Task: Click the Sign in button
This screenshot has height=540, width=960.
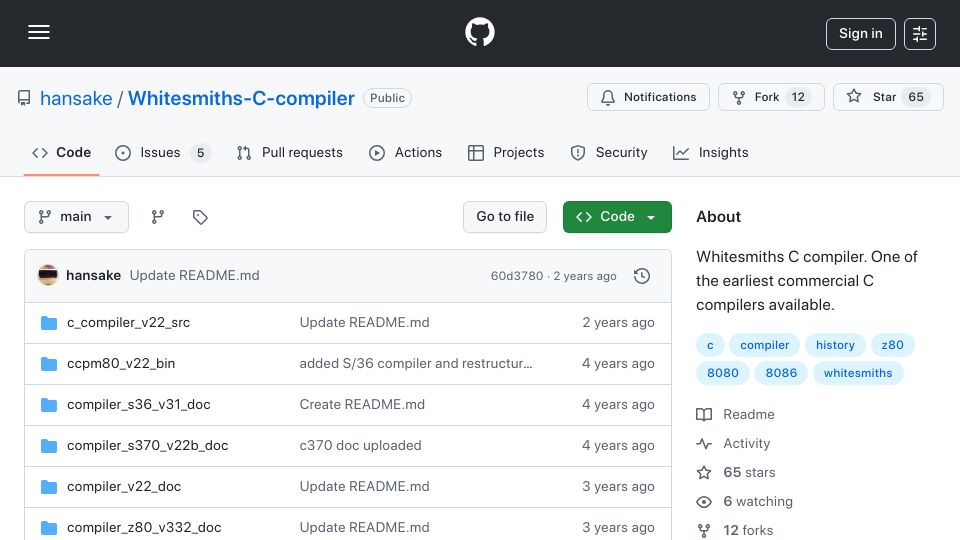Action: pyautogui.click(x=860, y=34)
